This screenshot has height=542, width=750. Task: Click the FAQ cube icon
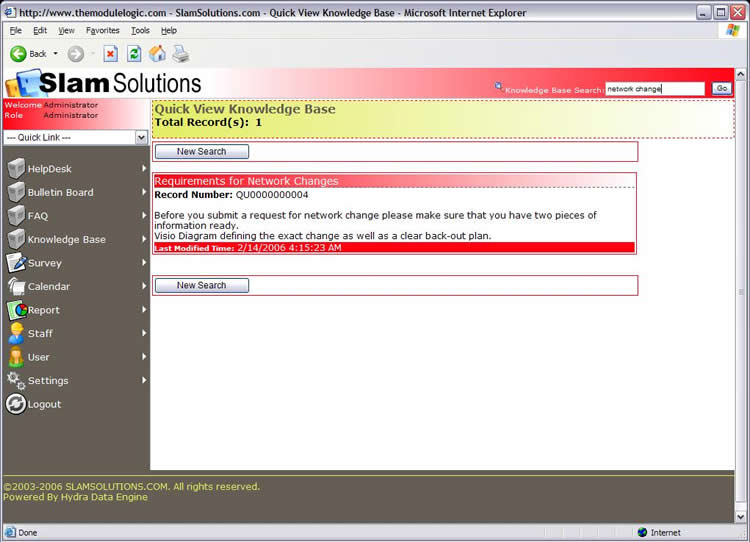(16, 215)
